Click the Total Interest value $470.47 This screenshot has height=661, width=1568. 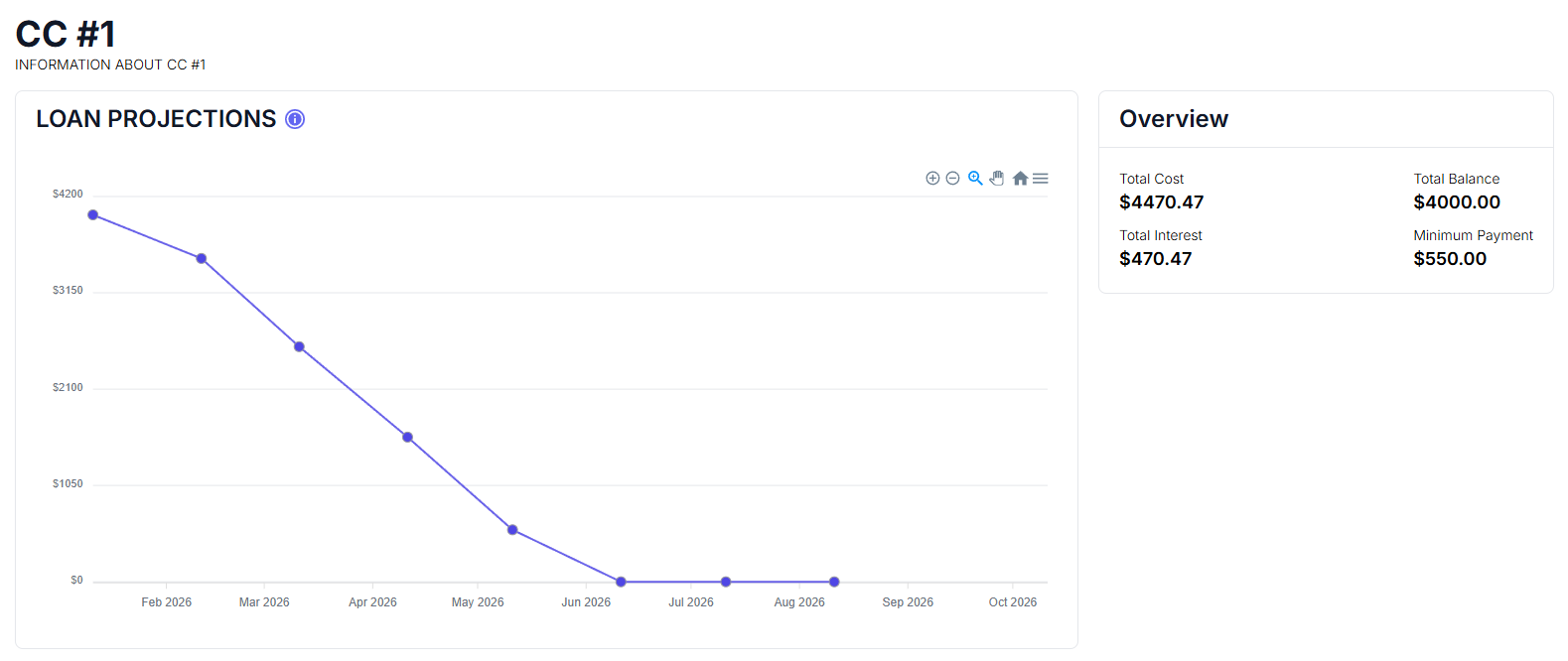[1155, 259]
